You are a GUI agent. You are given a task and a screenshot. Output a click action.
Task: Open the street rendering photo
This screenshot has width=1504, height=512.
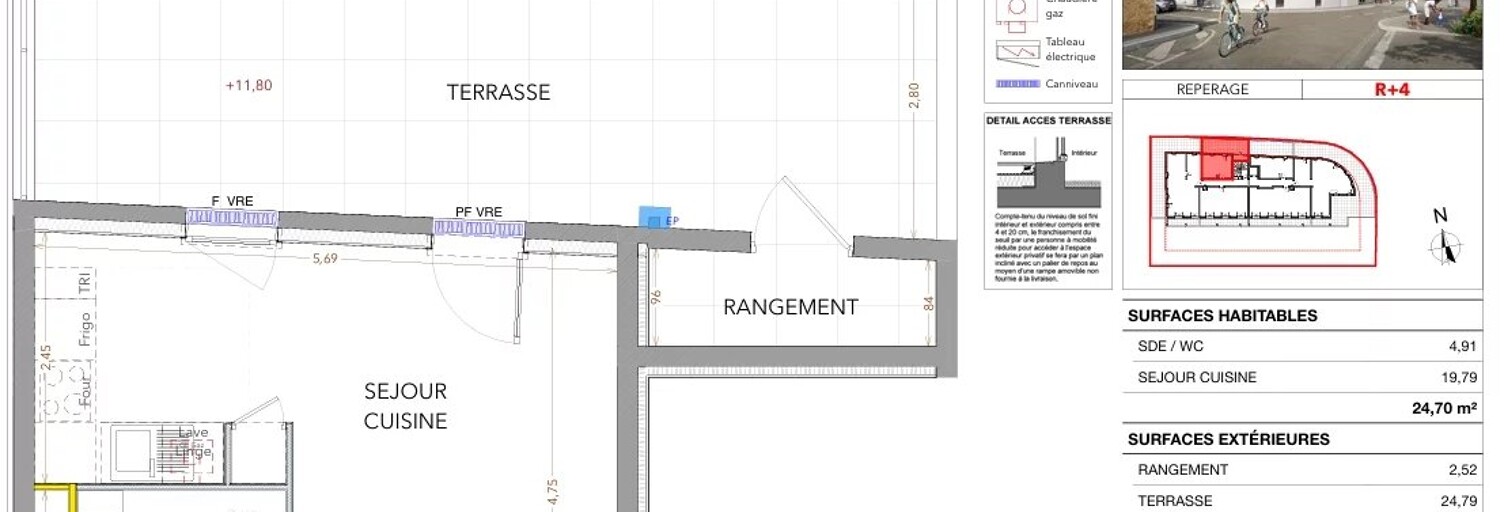pyautogui.click(x=1301, y=33)
